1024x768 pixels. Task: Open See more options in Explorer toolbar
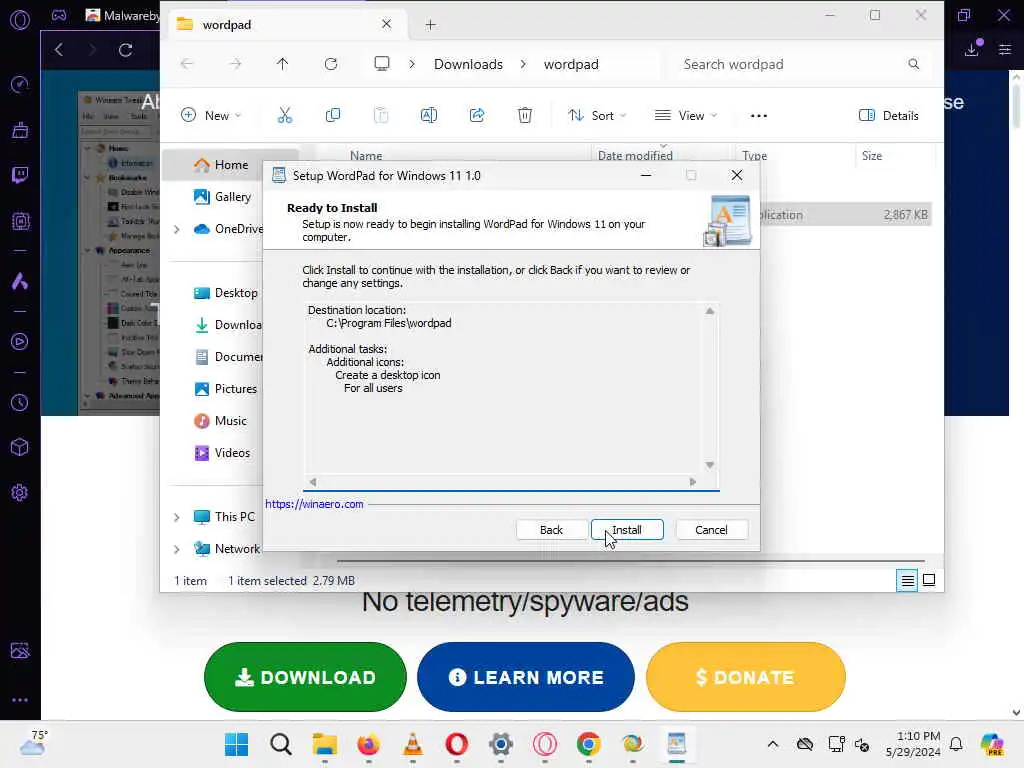(x=759, y=116)
